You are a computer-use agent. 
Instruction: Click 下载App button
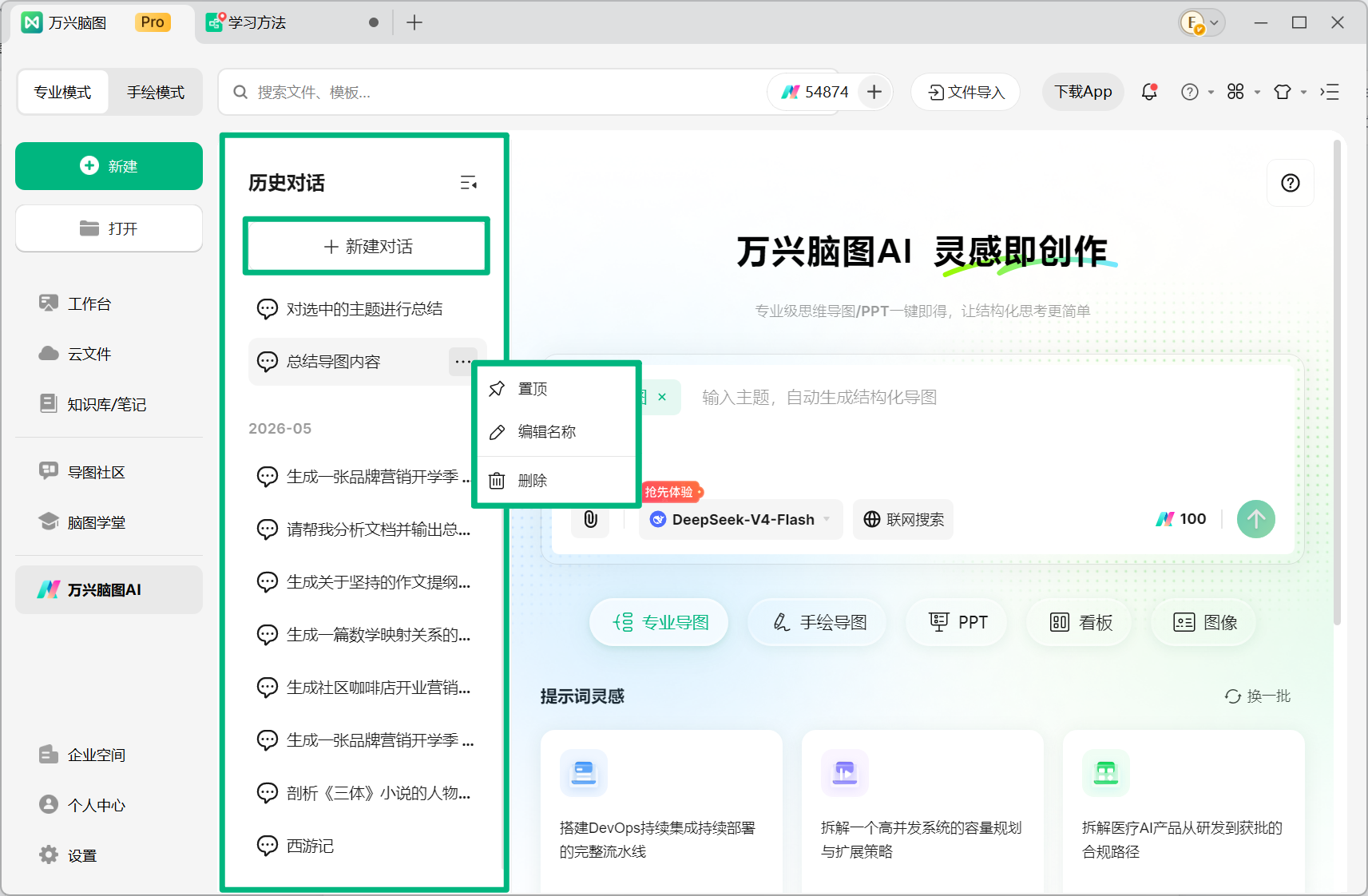(1083, 92)
